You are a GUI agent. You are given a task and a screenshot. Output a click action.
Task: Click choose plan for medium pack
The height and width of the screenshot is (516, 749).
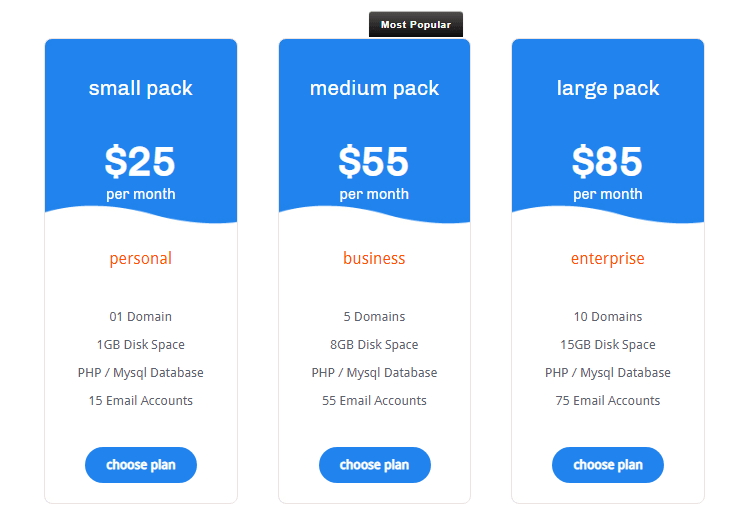[x=374, y=465]
